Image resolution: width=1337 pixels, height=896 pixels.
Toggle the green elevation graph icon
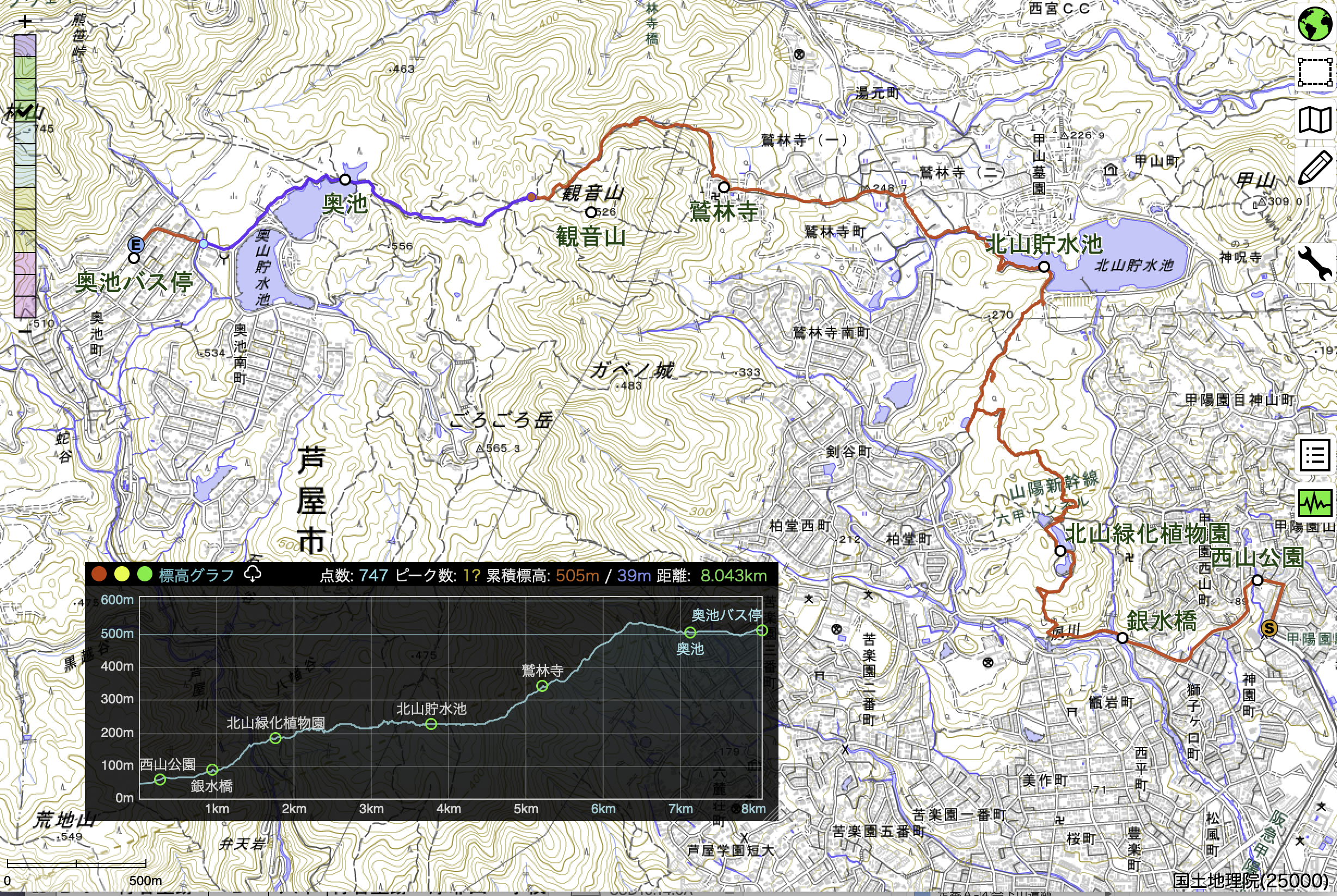tap(1315, 503)
